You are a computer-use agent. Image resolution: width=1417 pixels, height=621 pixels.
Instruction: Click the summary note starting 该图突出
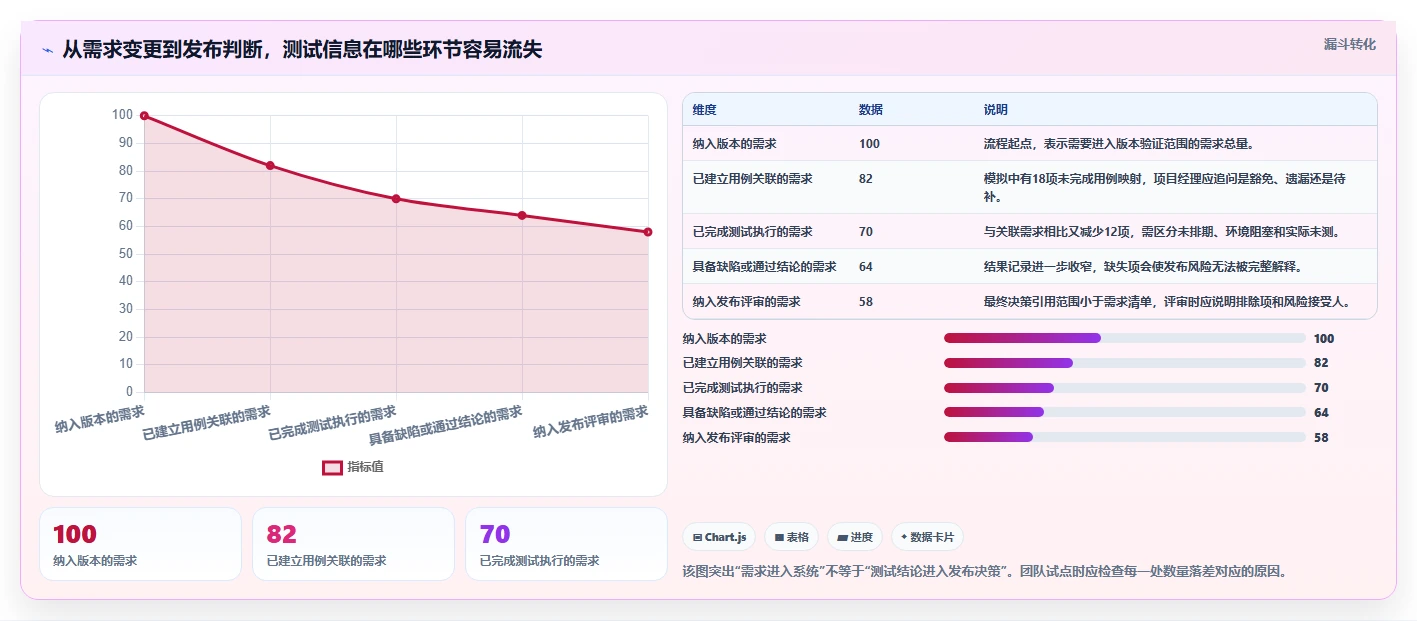click(984, 572)
